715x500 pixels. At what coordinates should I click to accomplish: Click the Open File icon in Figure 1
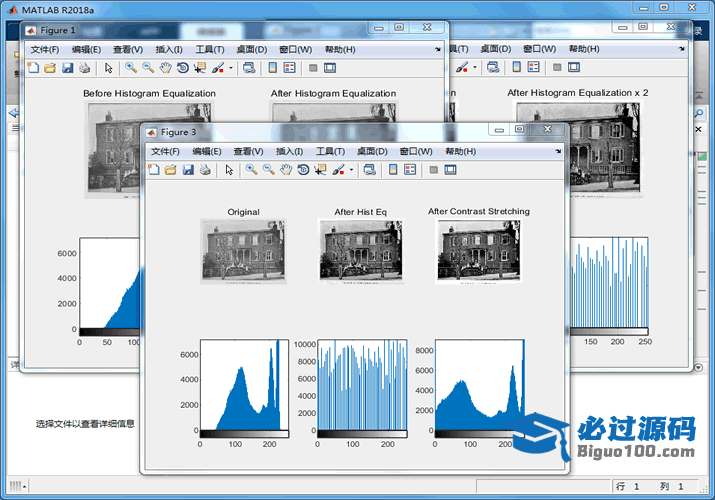(50, 68)
